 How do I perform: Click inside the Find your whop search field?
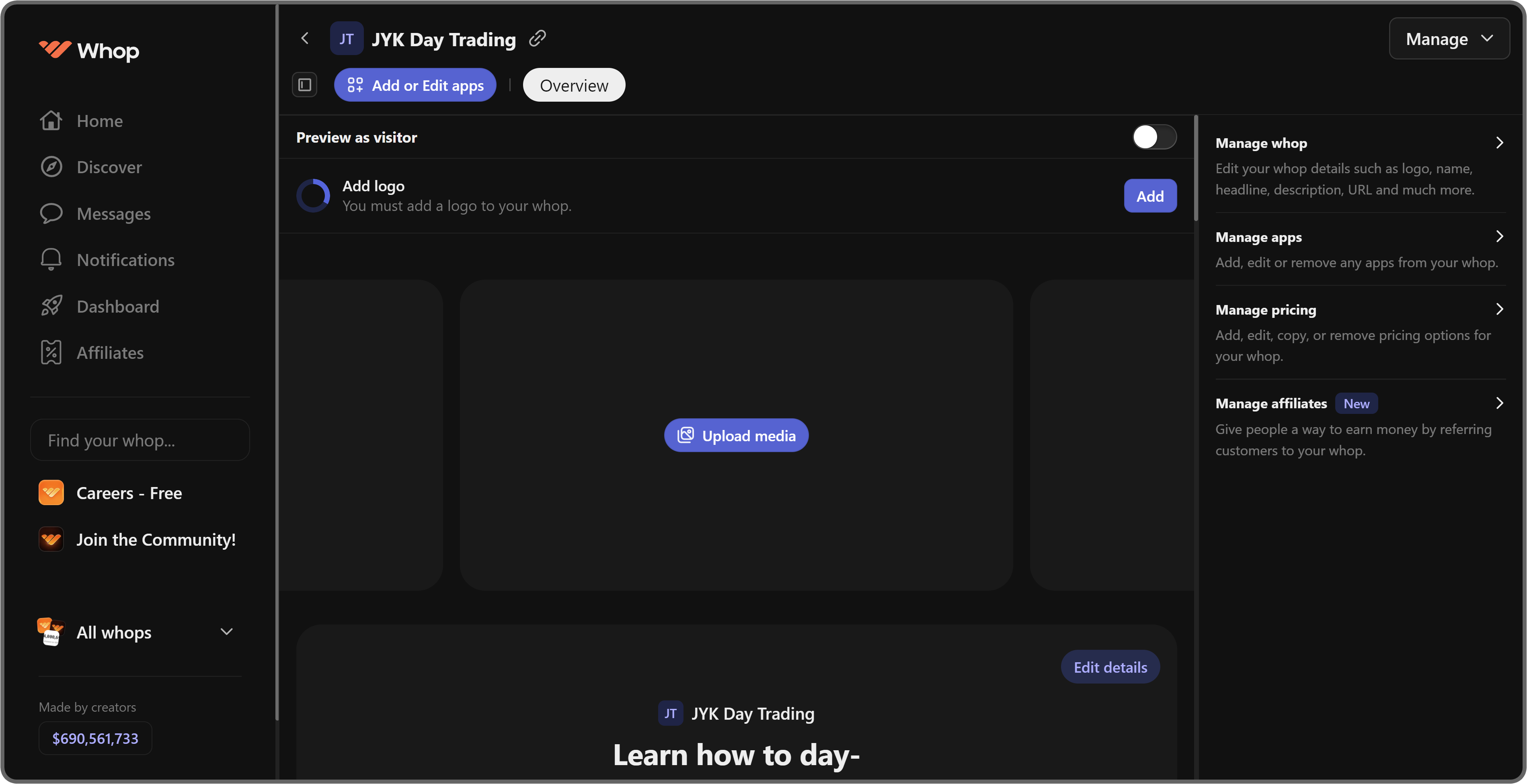click(140, 440)
